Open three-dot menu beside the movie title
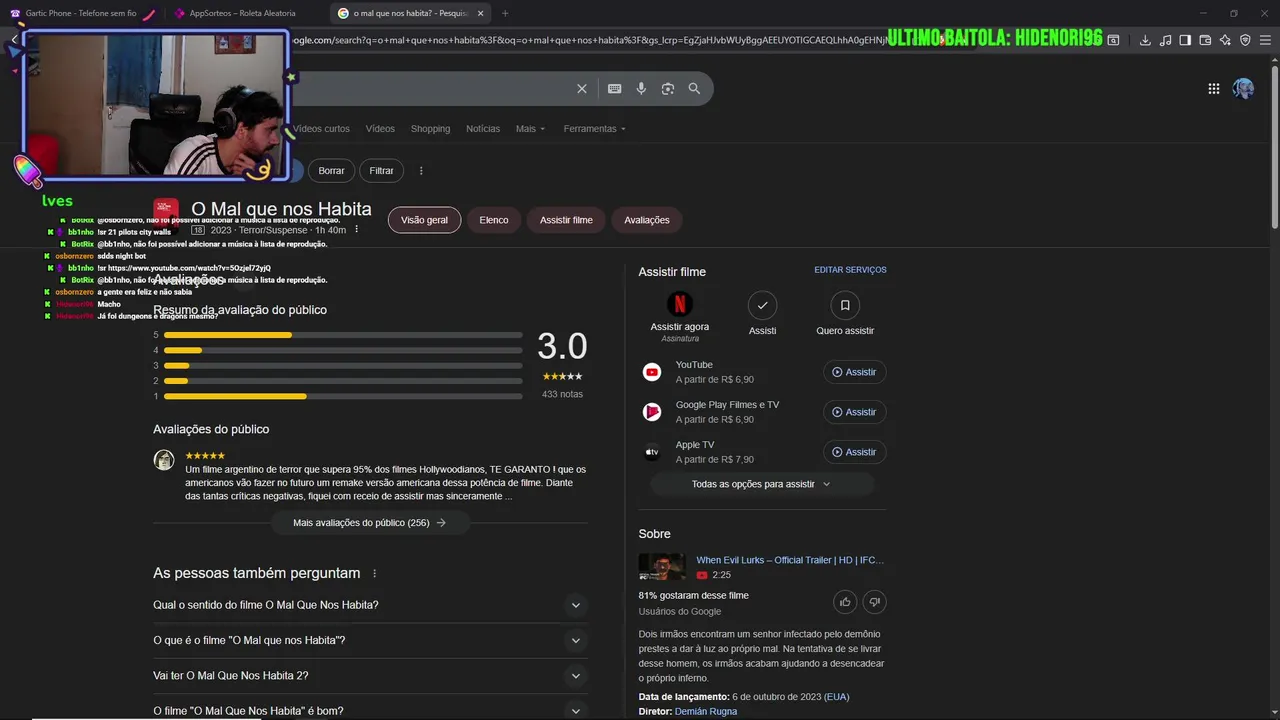Viewport: 1280px width, 720px height. pyautogui.click(x=356, y=230)
